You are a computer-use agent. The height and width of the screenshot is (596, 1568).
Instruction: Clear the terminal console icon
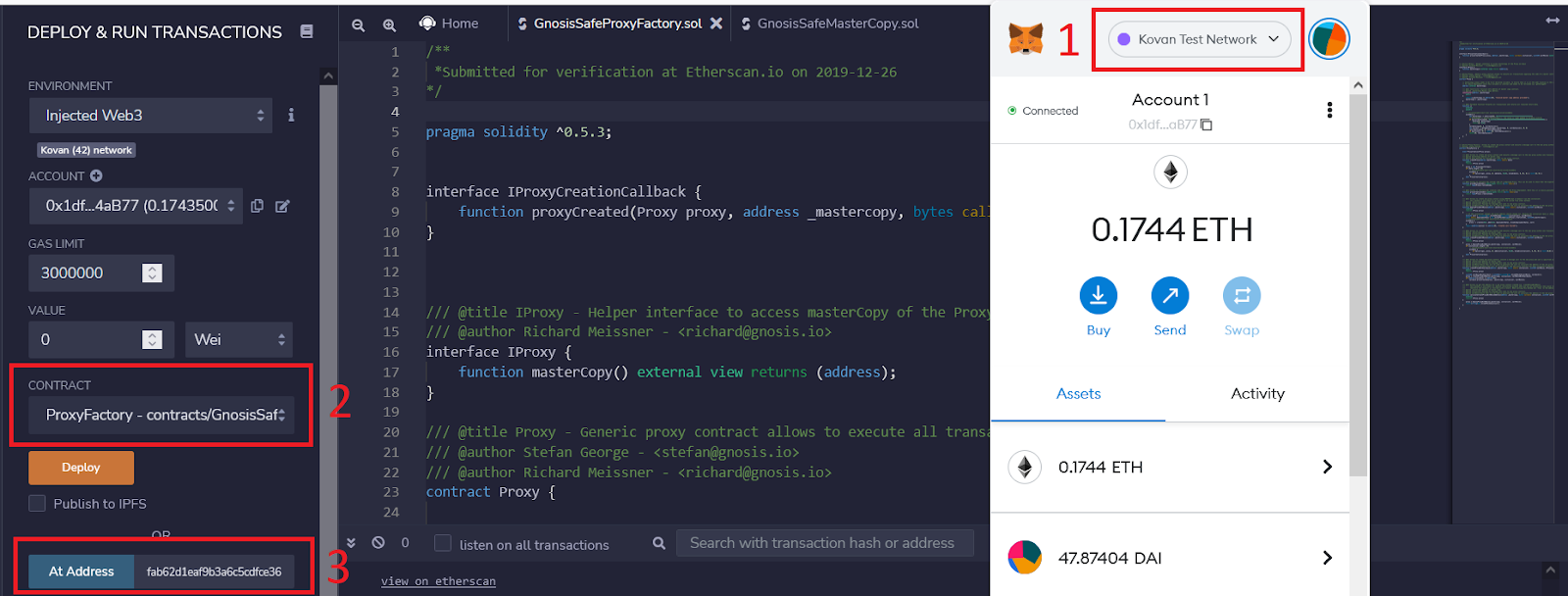378,542
